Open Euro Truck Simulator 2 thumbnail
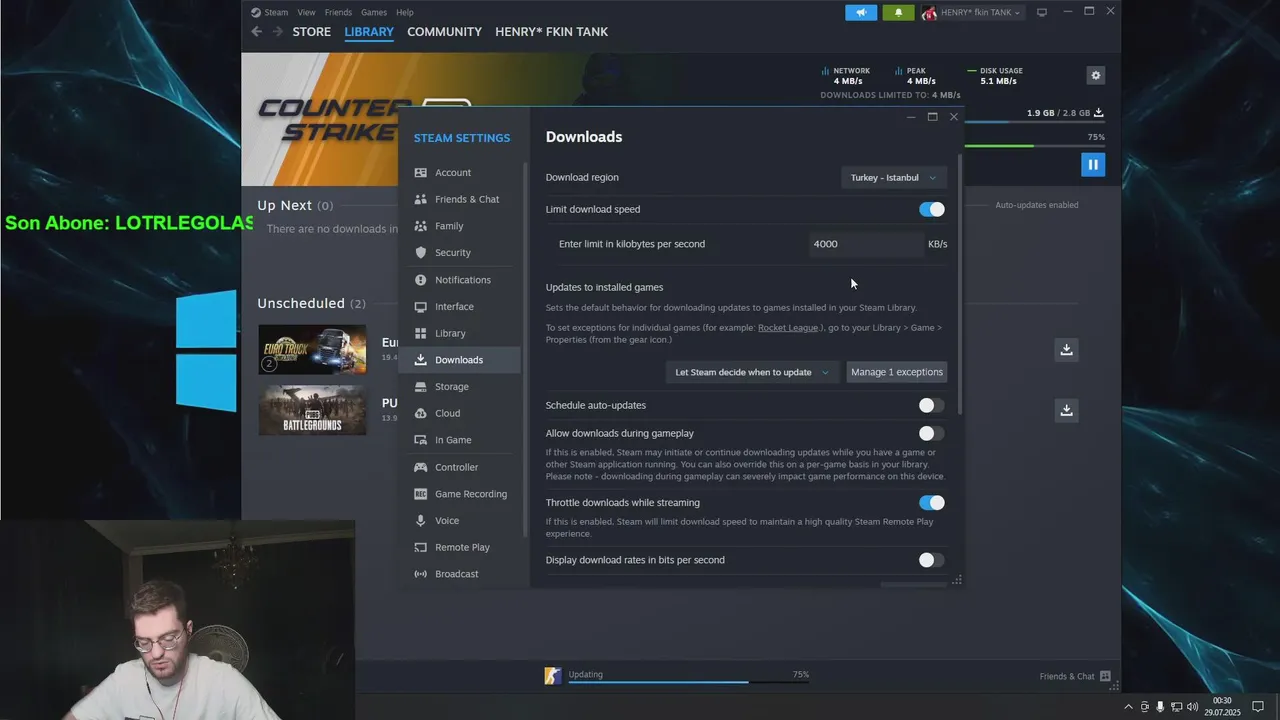This screenshot has width=1280, height=720. click(x=312, y=349)
